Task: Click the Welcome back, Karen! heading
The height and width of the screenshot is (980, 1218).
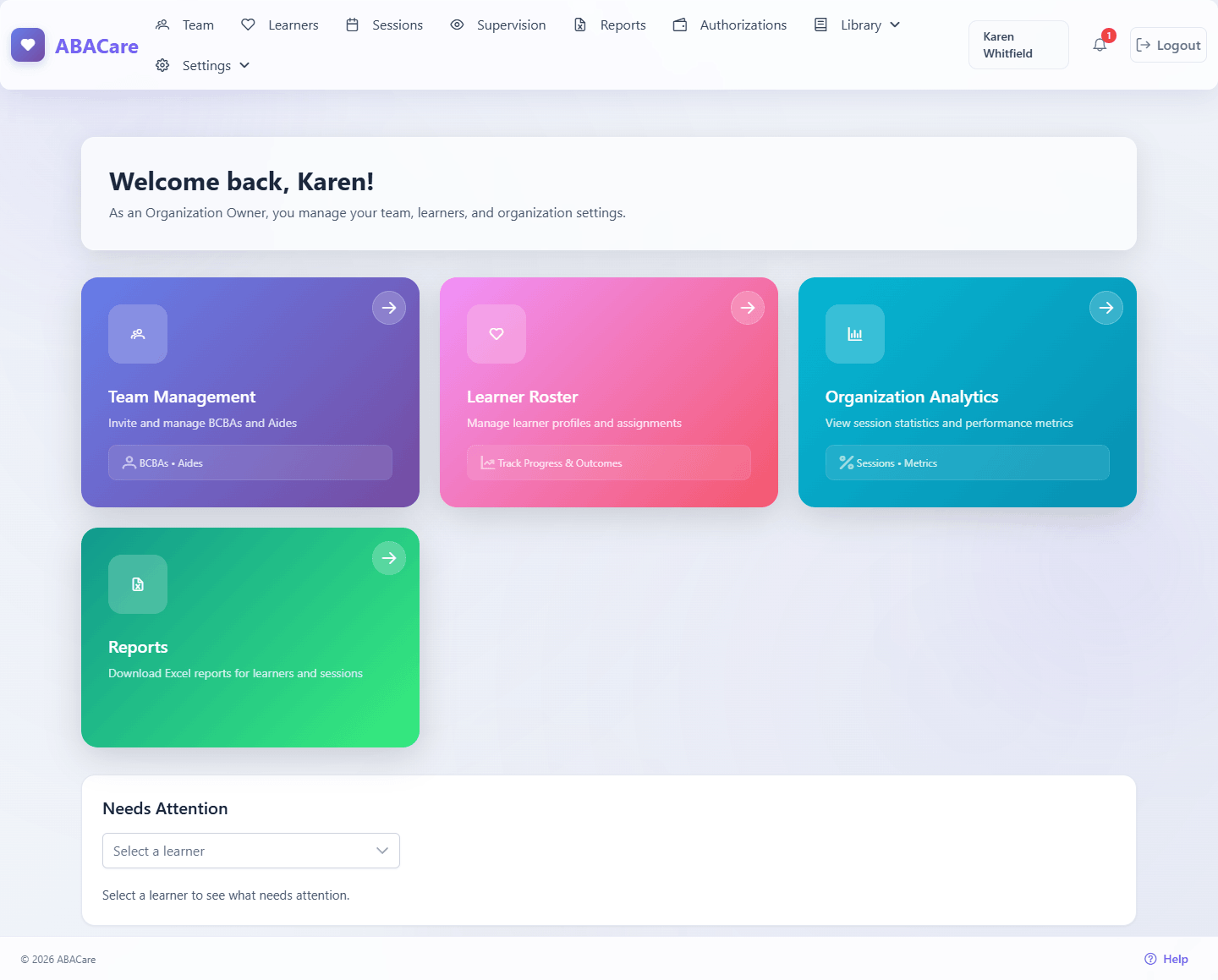Action: pyautogui.click(x=241, y=181)
